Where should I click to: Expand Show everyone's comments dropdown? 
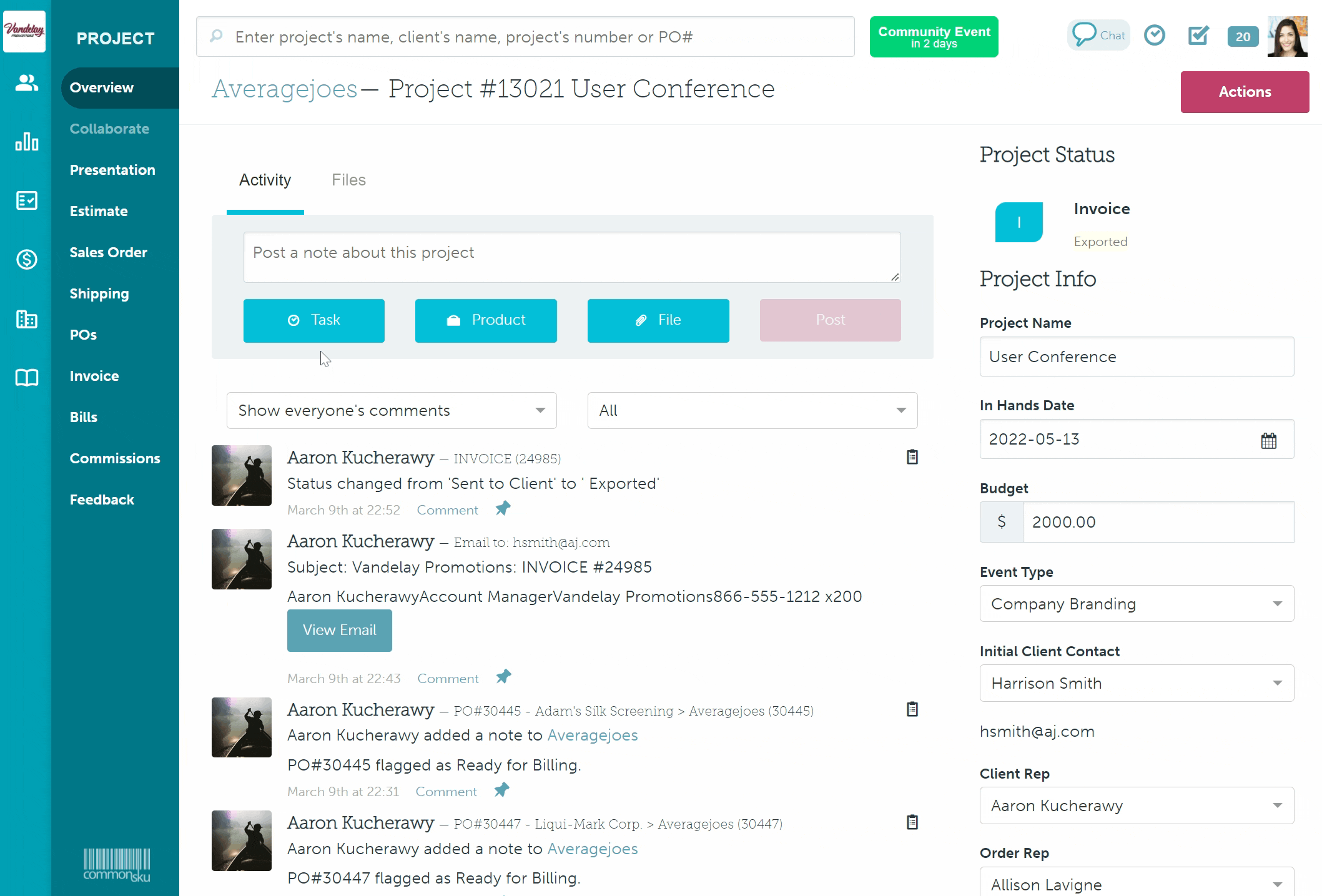(392, 410)
